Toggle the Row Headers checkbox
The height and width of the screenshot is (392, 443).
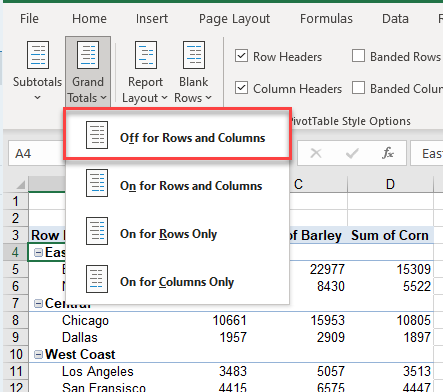click(x=241, y=56)
